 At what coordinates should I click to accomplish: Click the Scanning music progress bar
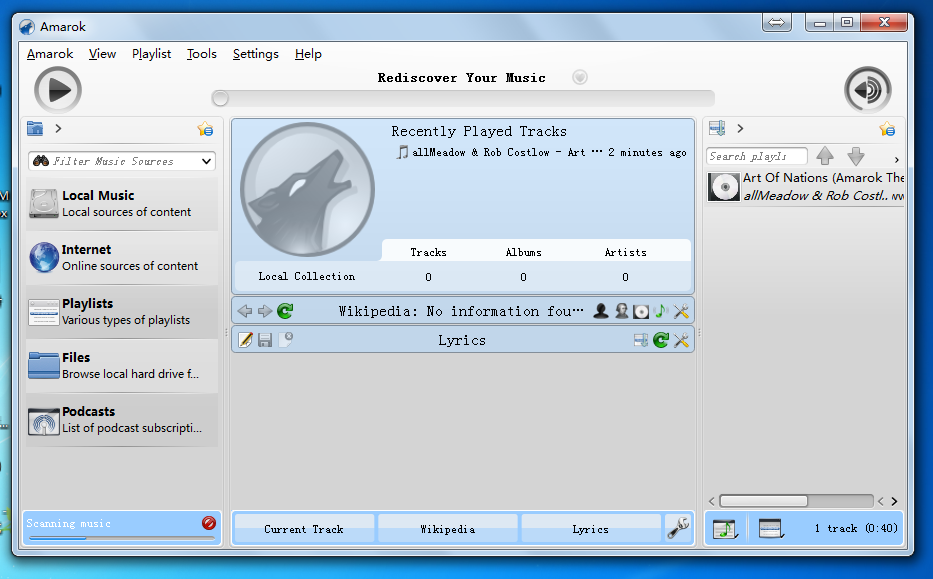point(122,538)
